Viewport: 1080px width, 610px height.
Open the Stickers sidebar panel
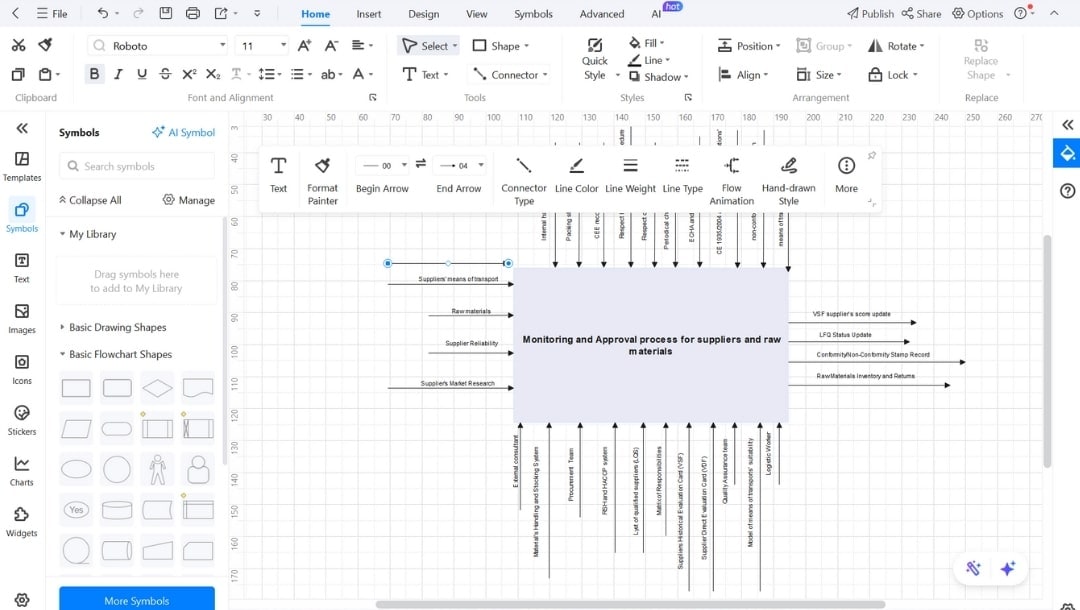click(x=22, y=421)
